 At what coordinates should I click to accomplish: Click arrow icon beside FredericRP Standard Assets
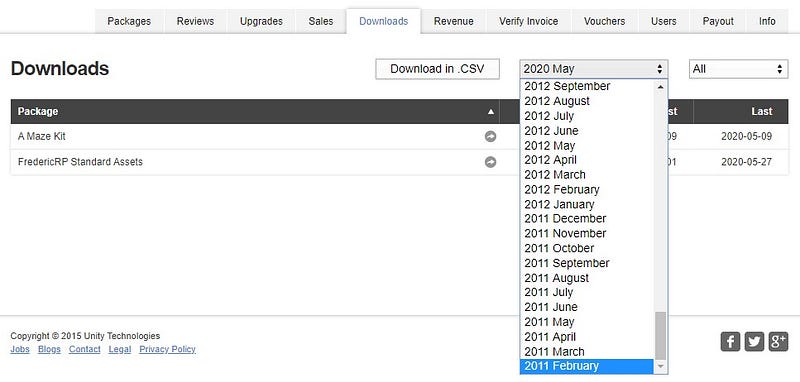[x=490, y=162]
